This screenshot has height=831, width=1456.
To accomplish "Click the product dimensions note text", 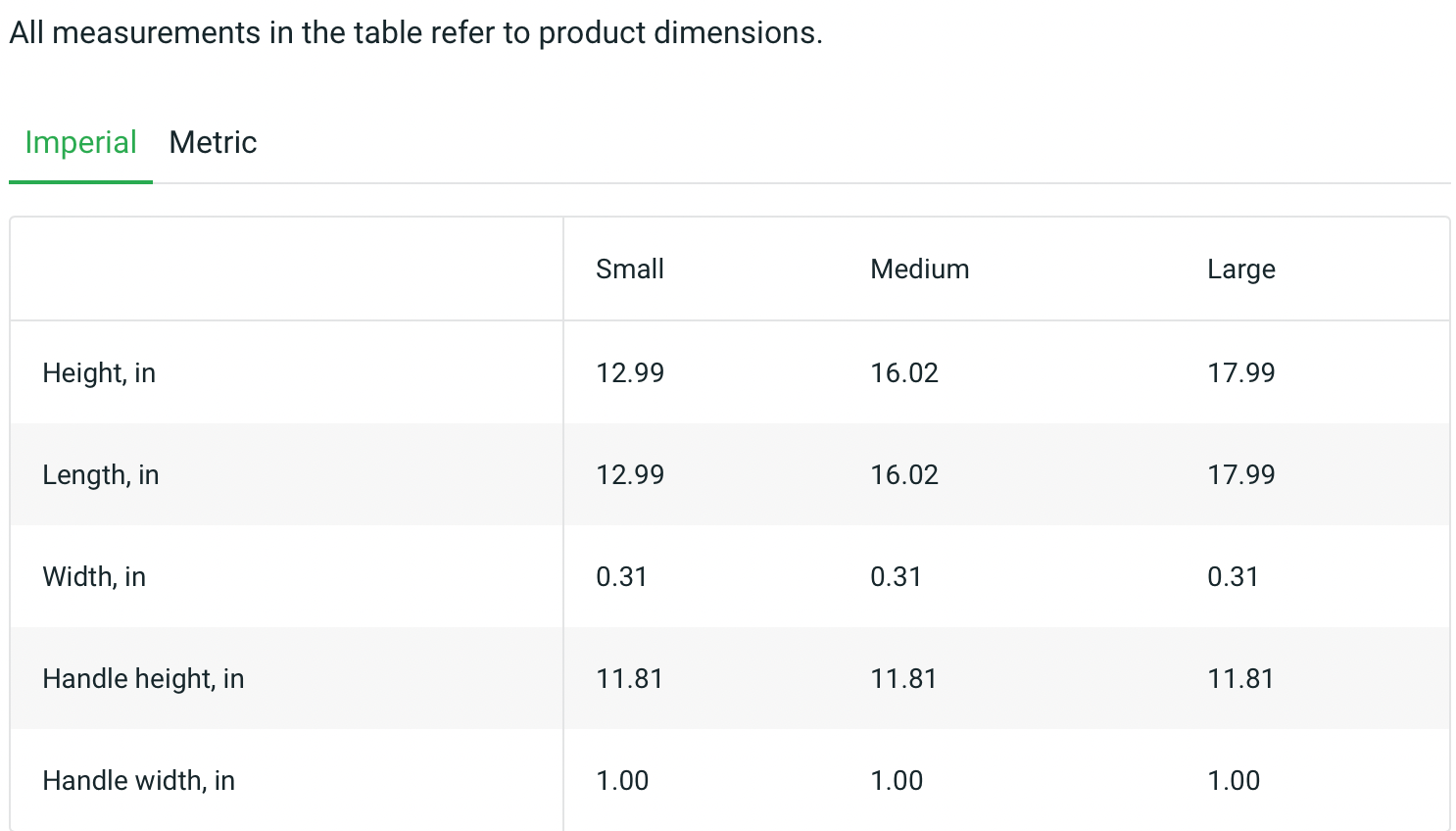I will [415, 33].
